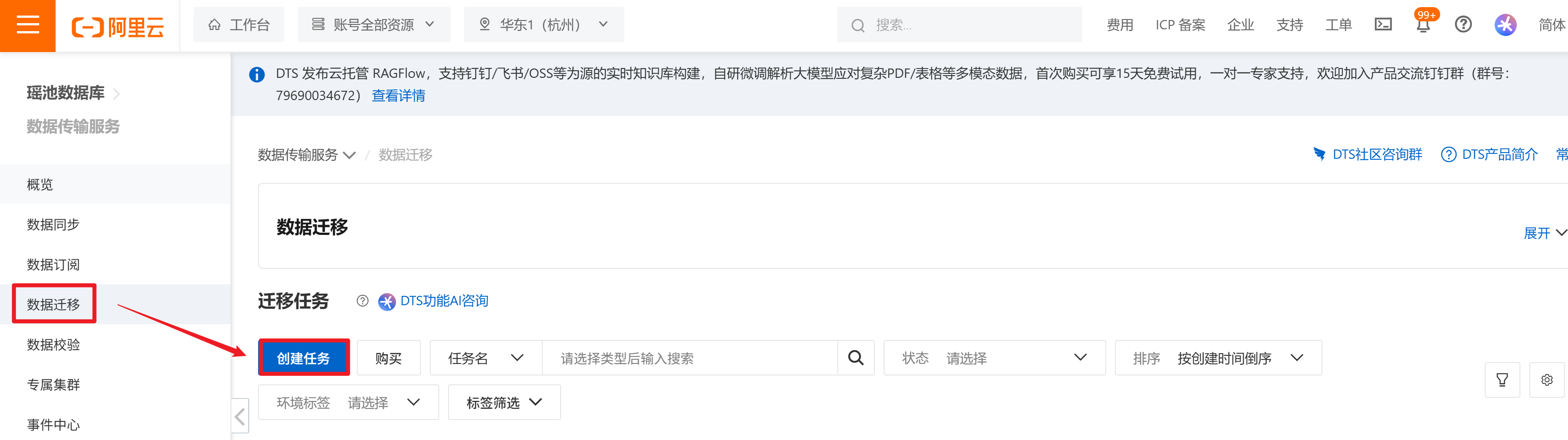The height and width of the screenshot is (440, 1568).
Task: Select 事件中心 in the sidebar
Action: click(115, 424)
